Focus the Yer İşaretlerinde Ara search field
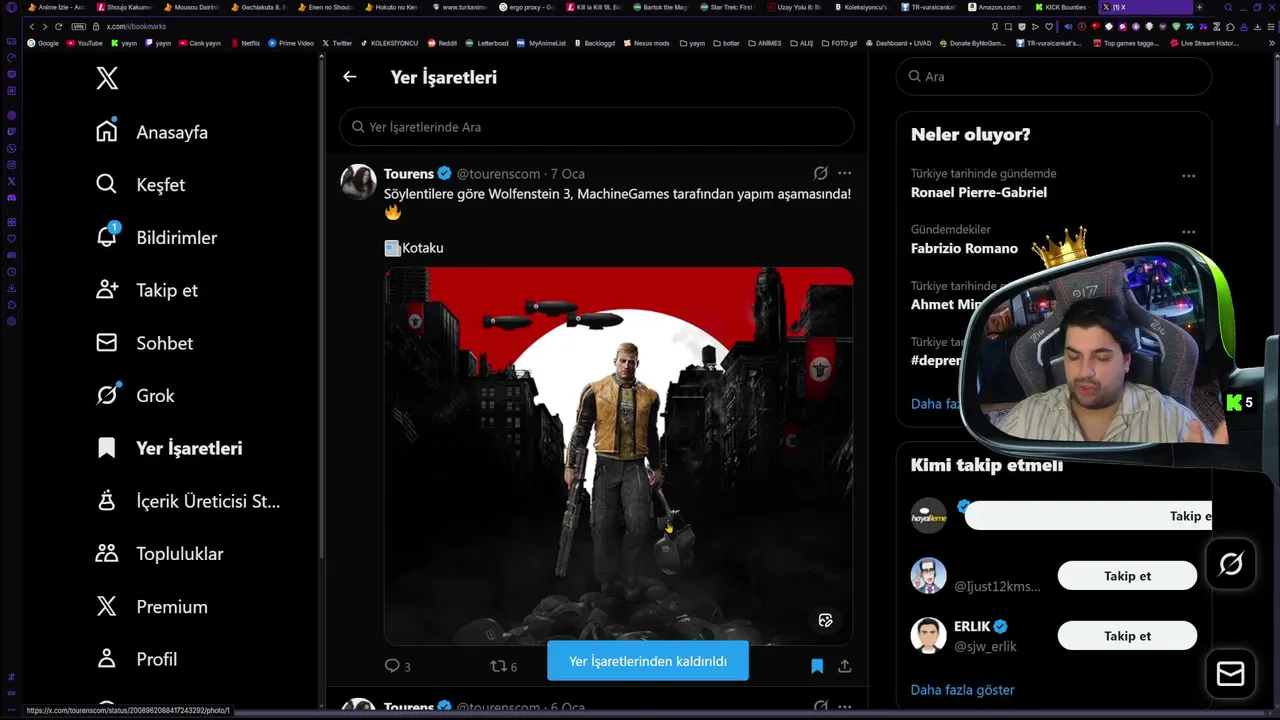Viewport: 1280px width, 720px height. coord(597,127)
